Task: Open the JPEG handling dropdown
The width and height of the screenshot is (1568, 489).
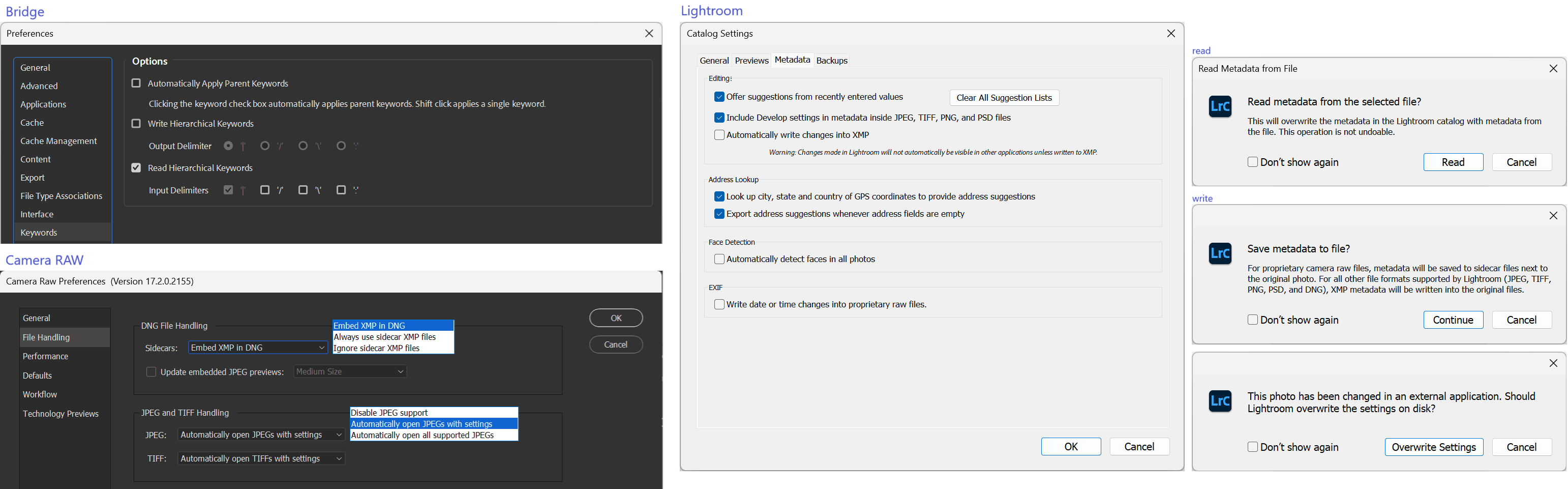Action: pos(262,435)
